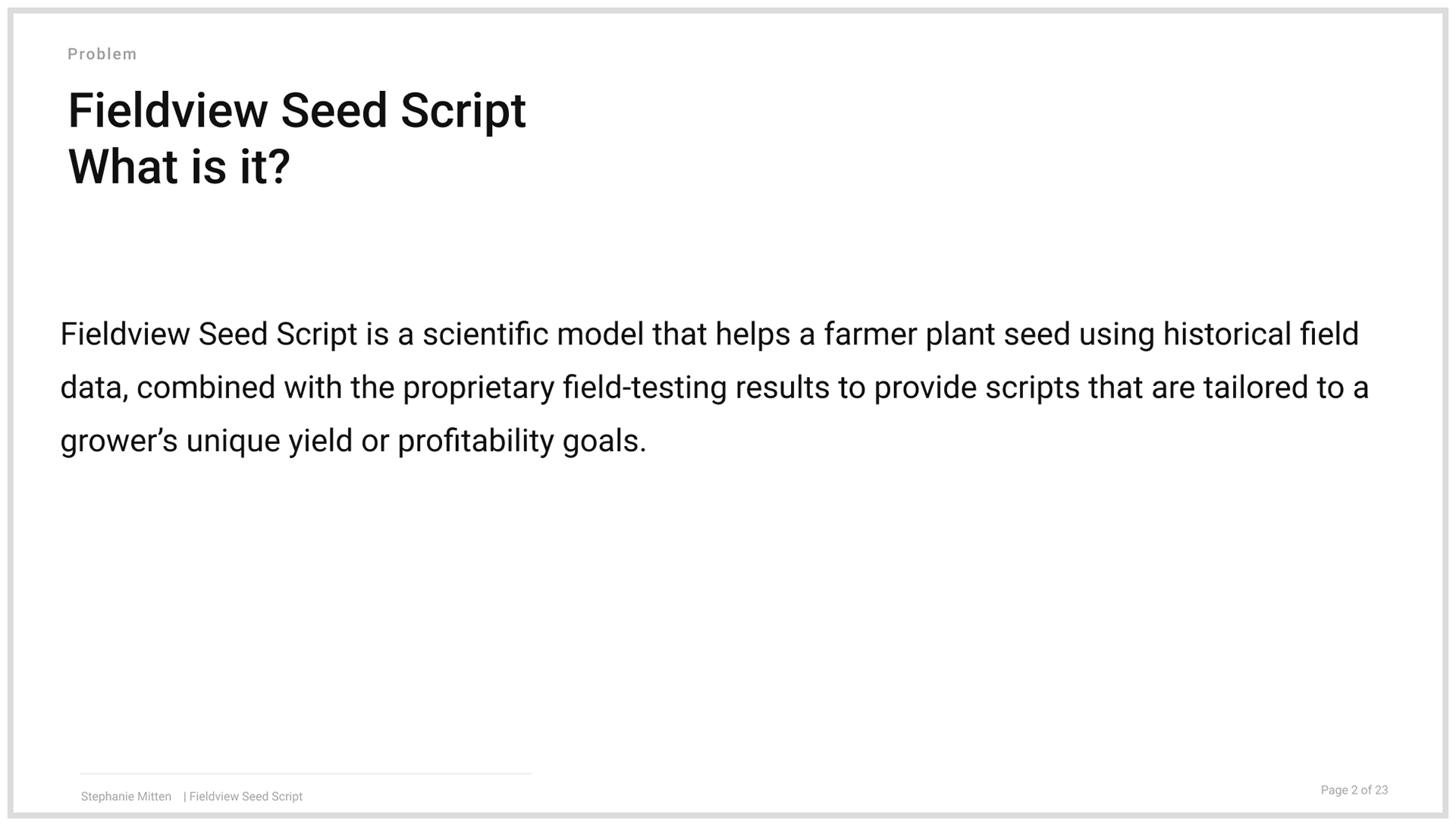Click the word "grower's" in the last line

[x=119, y=441]
